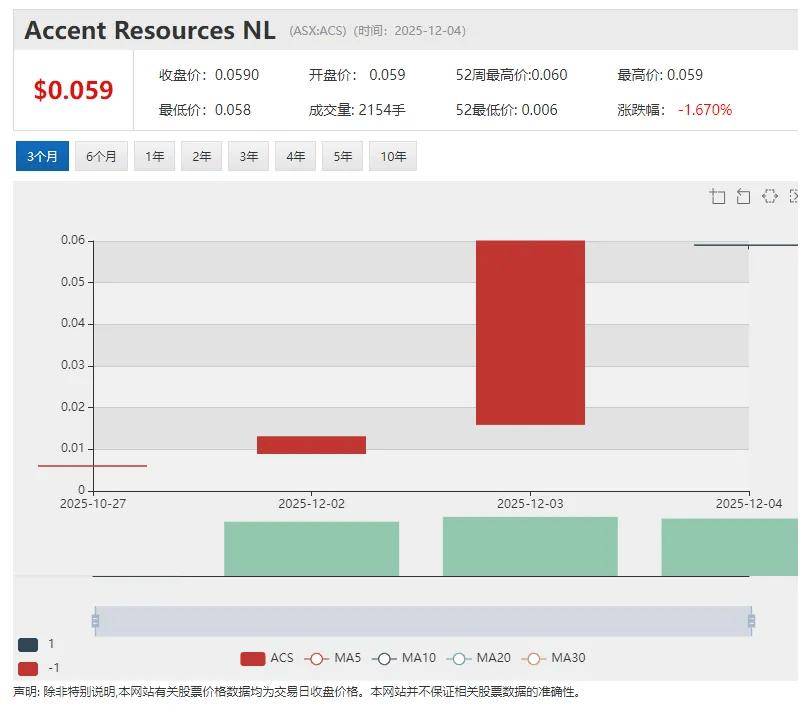Toggle the MA30 legend item

click(552, 658)
